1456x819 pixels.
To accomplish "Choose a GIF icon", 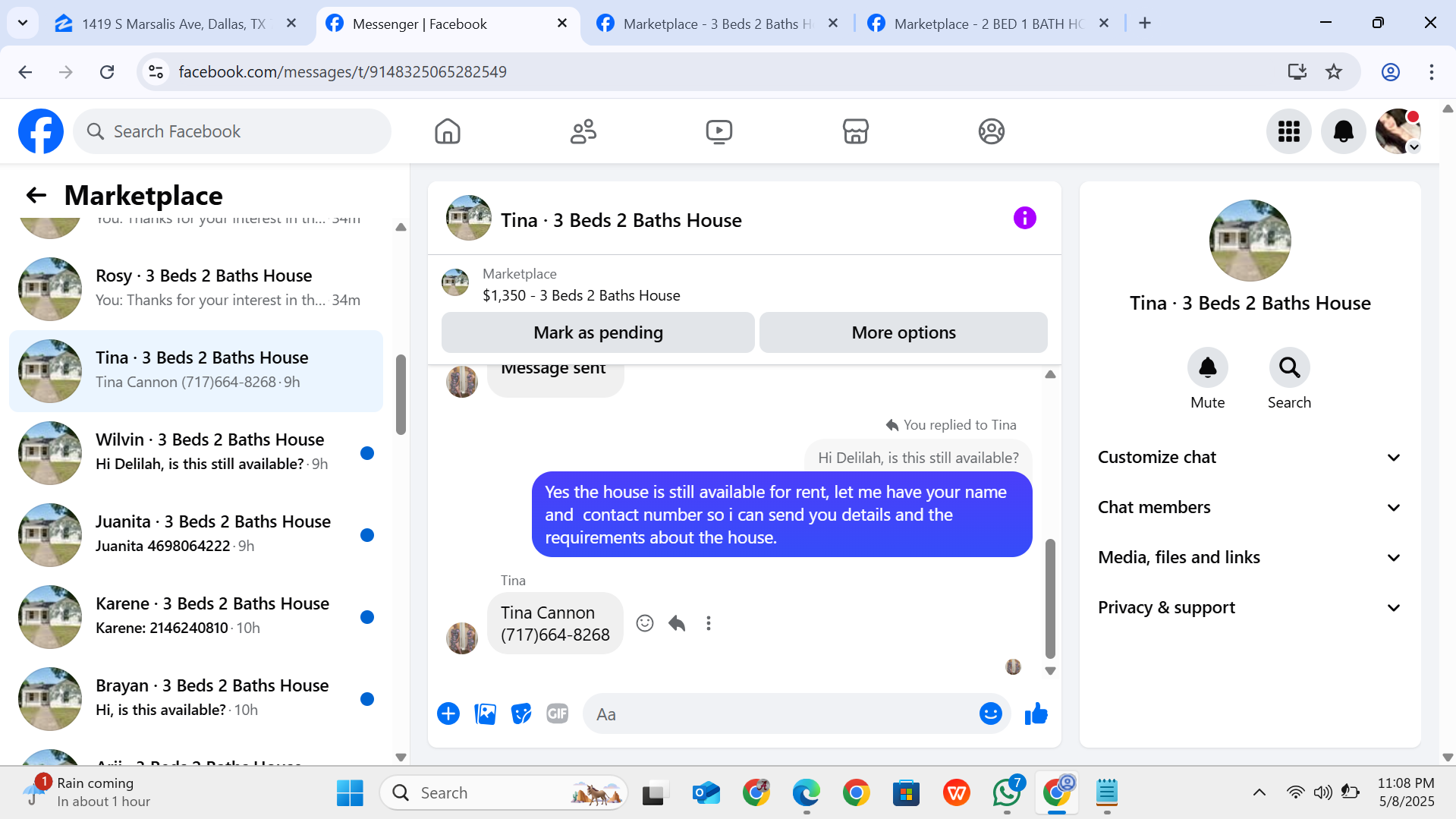I will 558,713.
